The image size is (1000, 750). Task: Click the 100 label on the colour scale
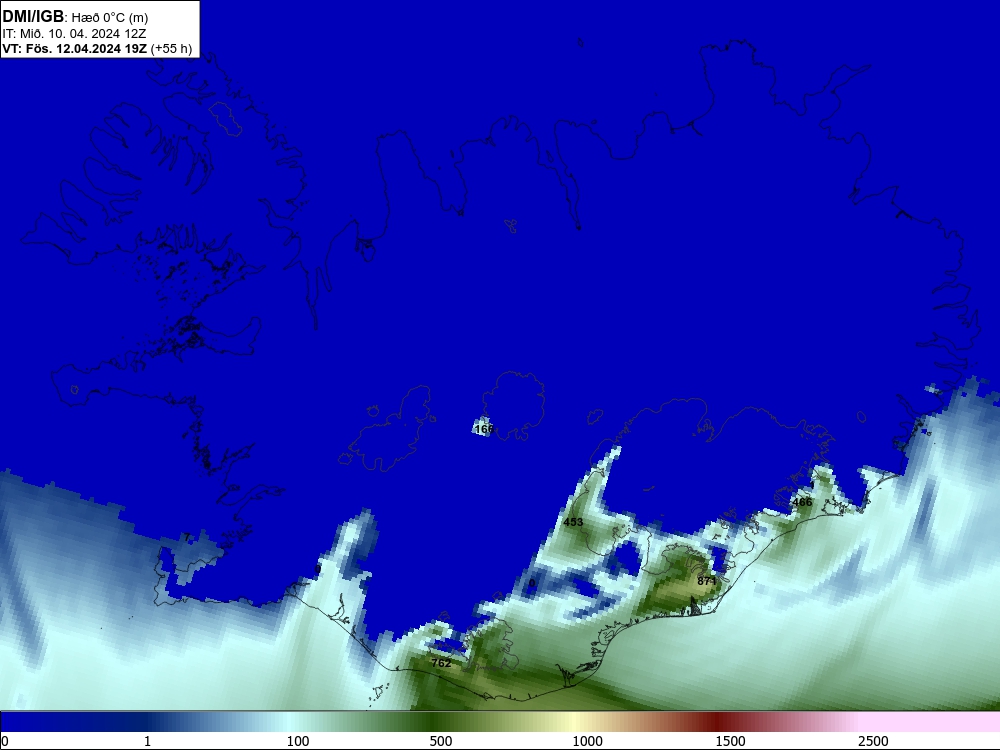[298, 740]
